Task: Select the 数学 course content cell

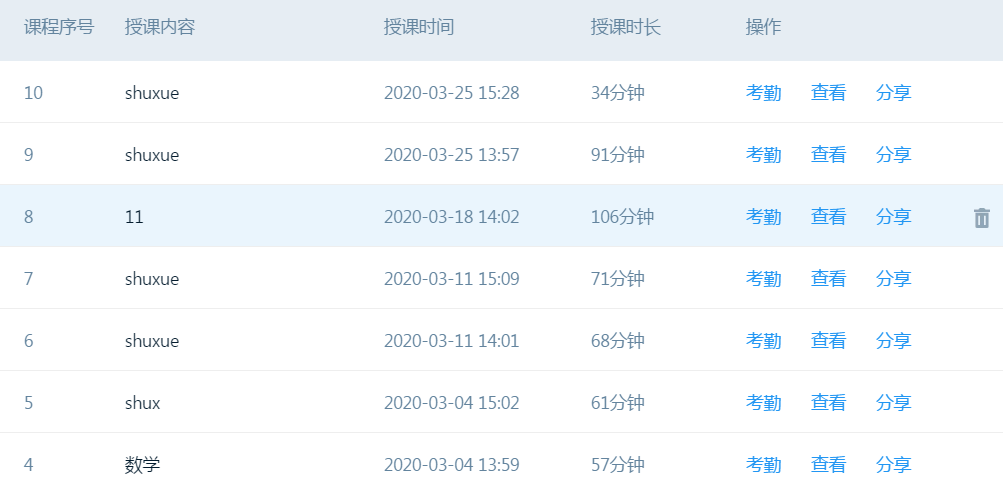Action: pos(143,465)
